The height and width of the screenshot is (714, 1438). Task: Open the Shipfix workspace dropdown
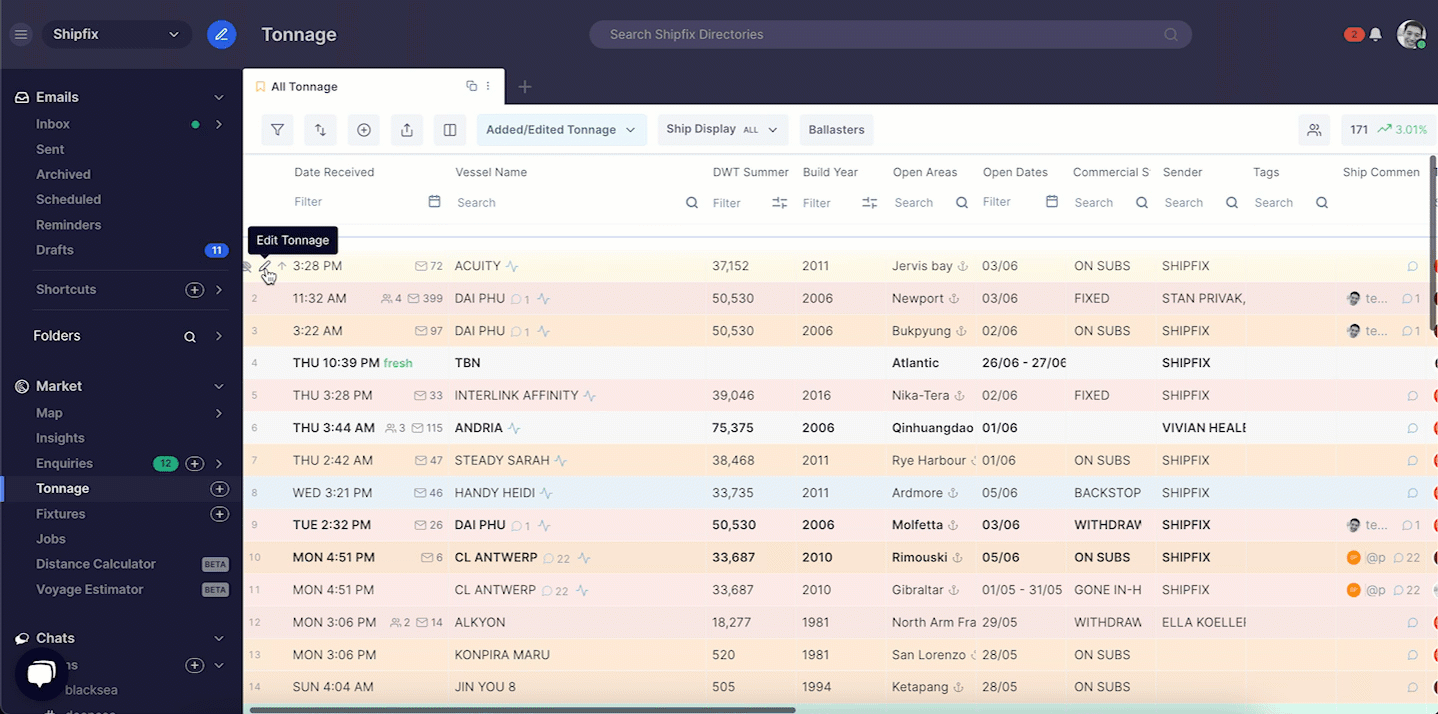click(116, 34)
